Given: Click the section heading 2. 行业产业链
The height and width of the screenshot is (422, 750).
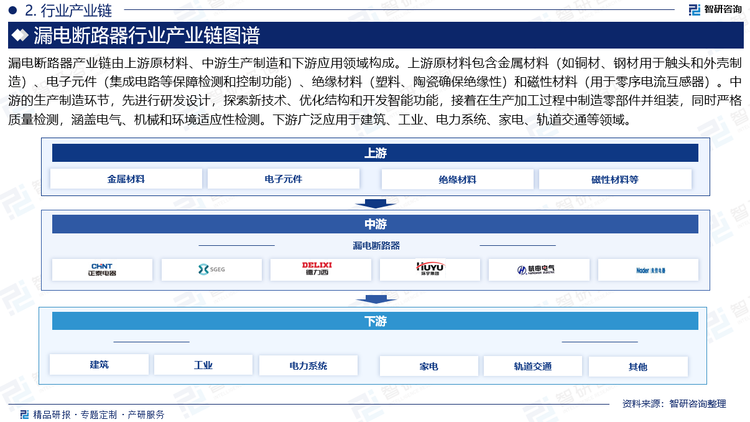Looking at the screenshot, I should 68,10.
